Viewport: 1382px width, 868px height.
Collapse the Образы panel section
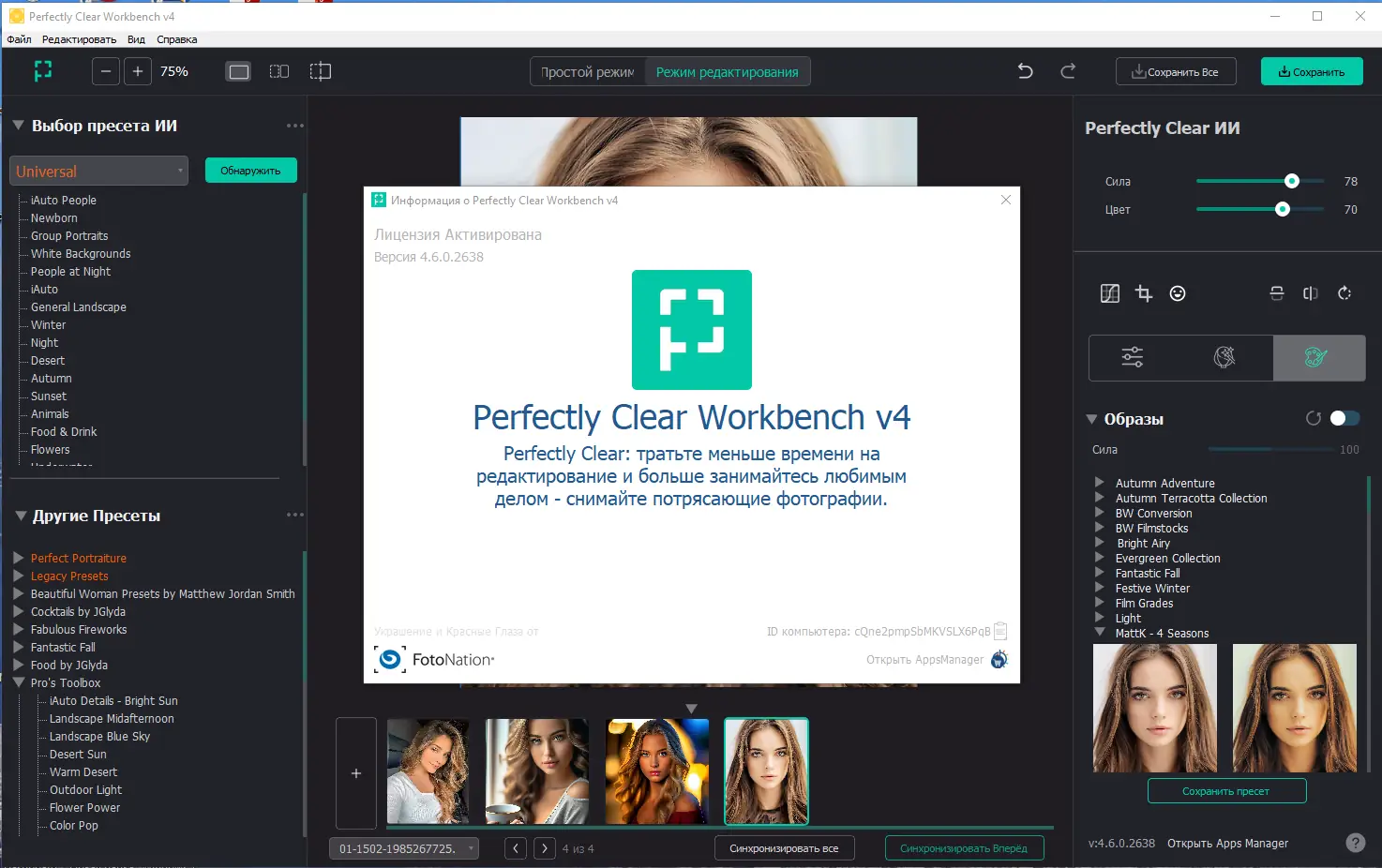(1091, 419)
